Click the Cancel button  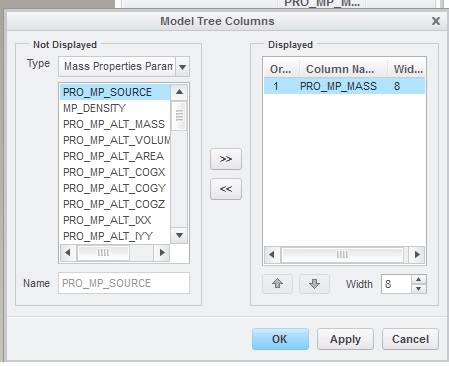[x=410, y=339]
